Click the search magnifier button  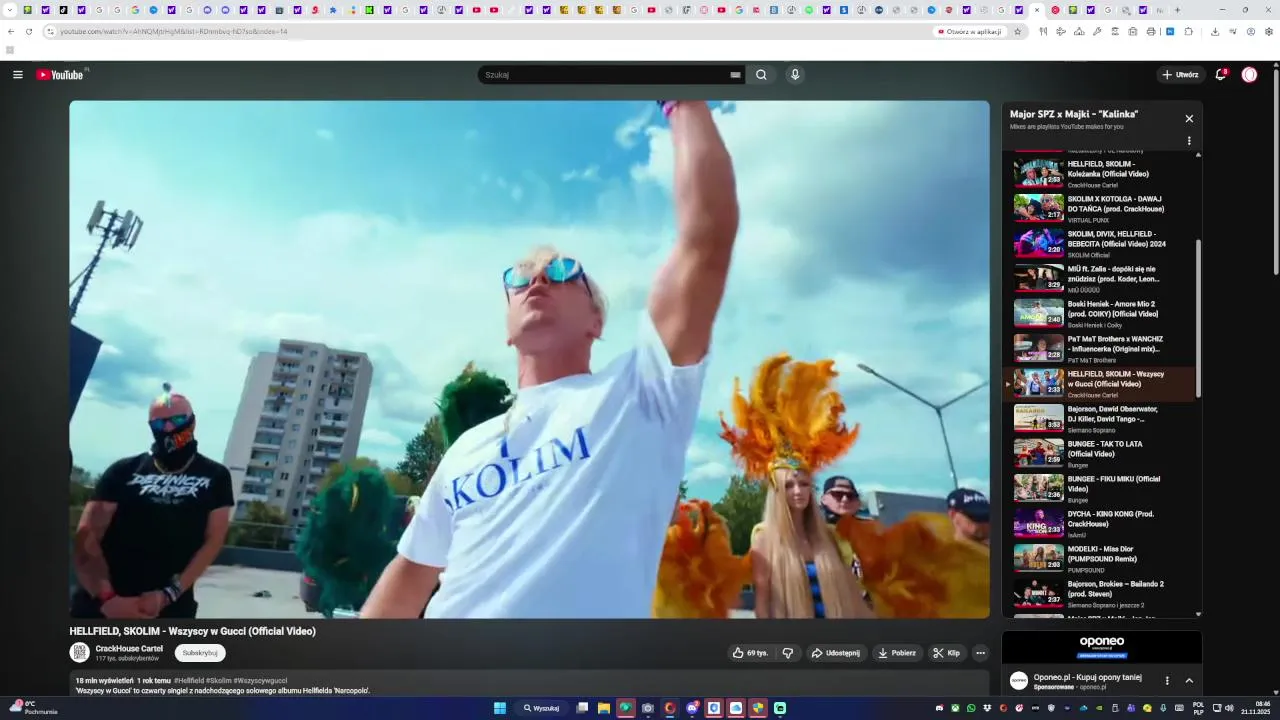[761, 75]
